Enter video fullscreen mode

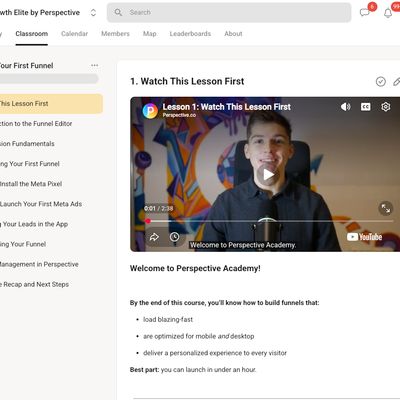click(386, 208)
